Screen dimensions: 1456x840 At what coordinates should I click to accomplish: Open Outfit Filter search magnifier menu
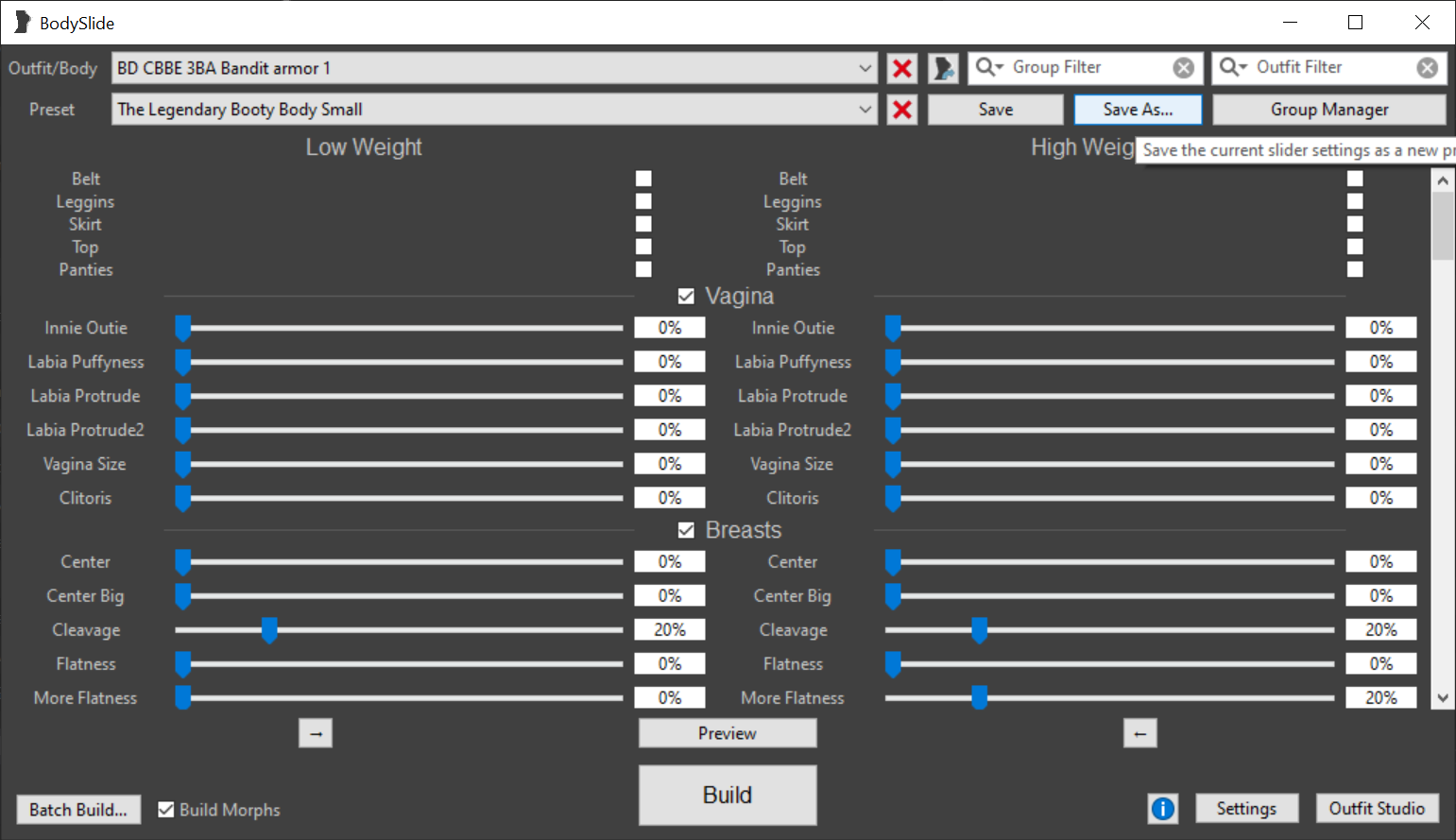[x=1233, y=67]
